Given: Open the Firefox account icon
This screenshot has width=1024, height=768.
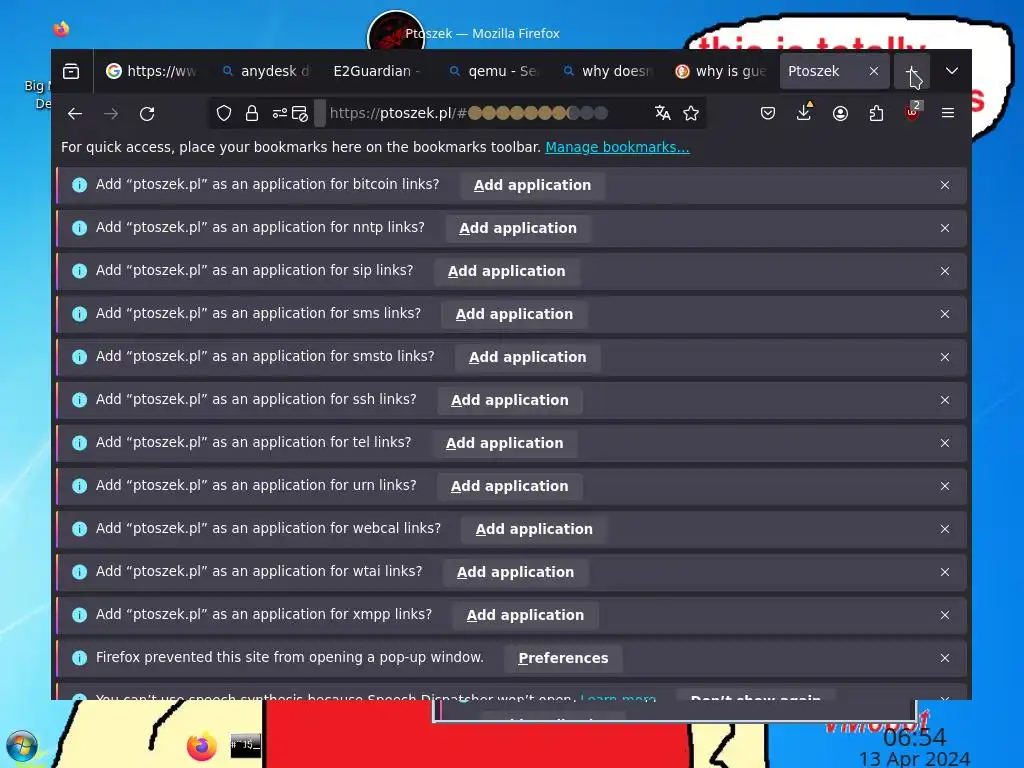Looking at the screenshot, I should pos(840,113).
